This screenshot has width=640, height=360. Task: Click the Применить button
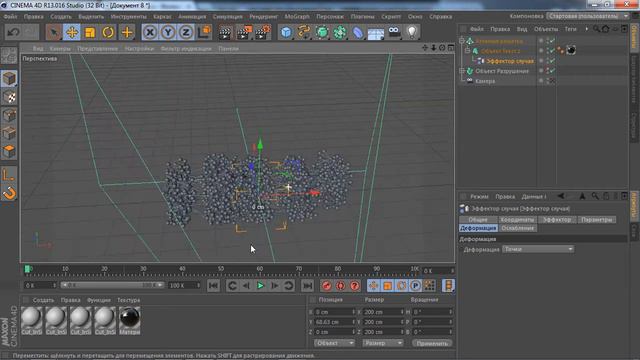click(x=432, y=343)
